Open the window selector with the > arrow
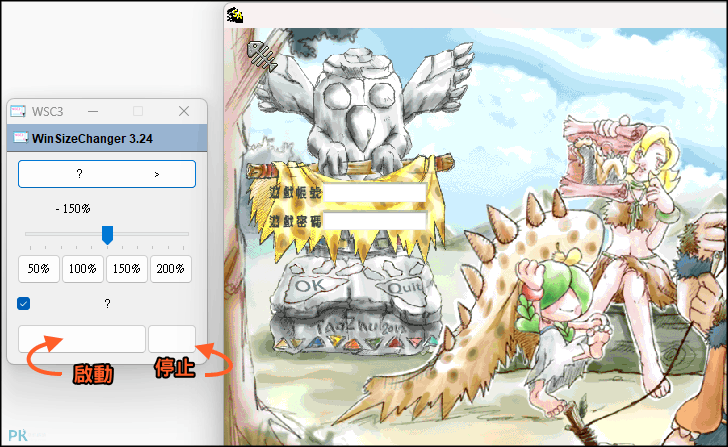 107,174
